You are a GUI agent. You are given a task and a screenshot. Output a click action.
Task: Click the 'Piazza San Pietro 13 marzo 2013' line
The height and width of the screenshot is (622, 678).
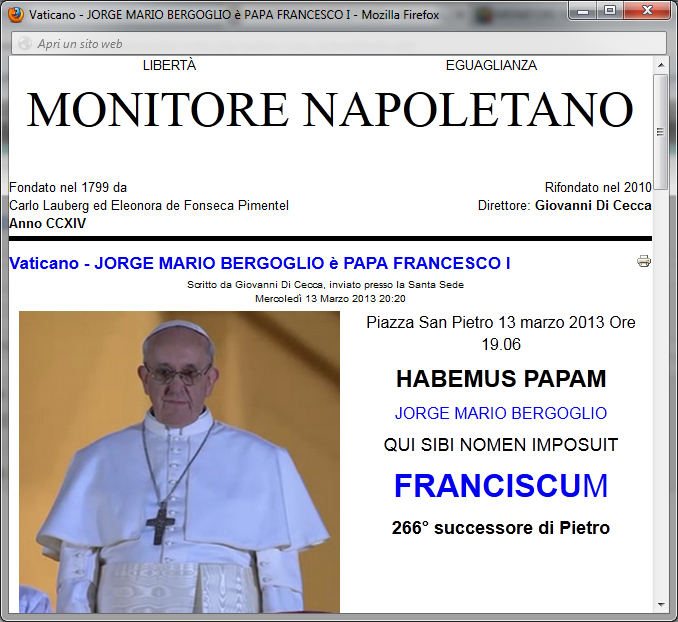coord(501,333)
